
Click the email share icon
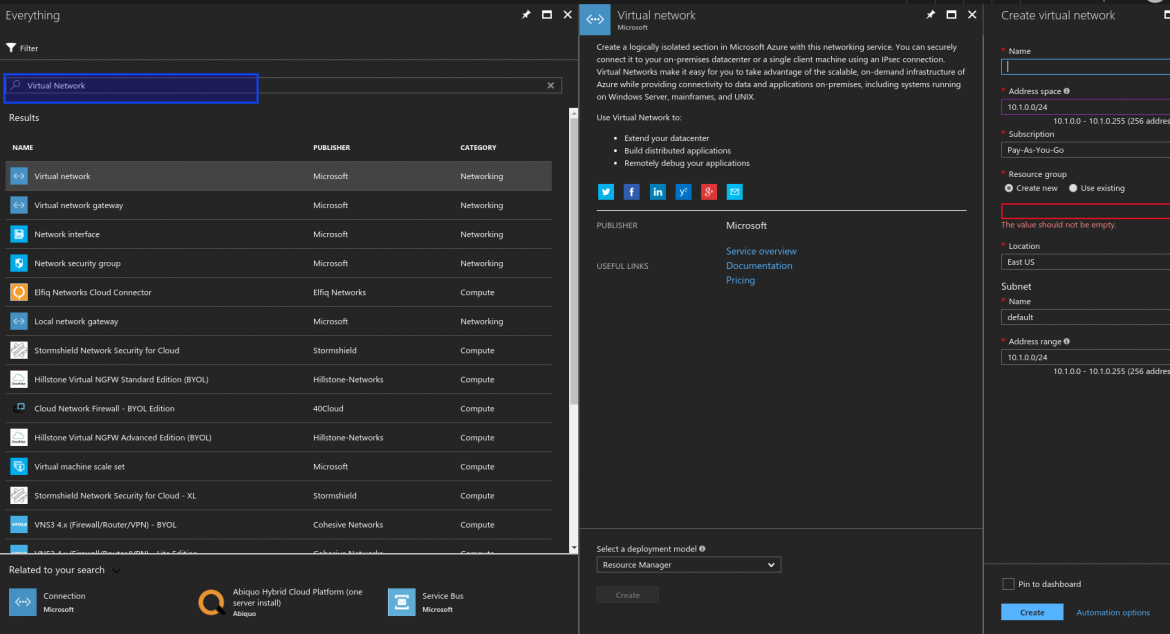[x=734, y=191]
